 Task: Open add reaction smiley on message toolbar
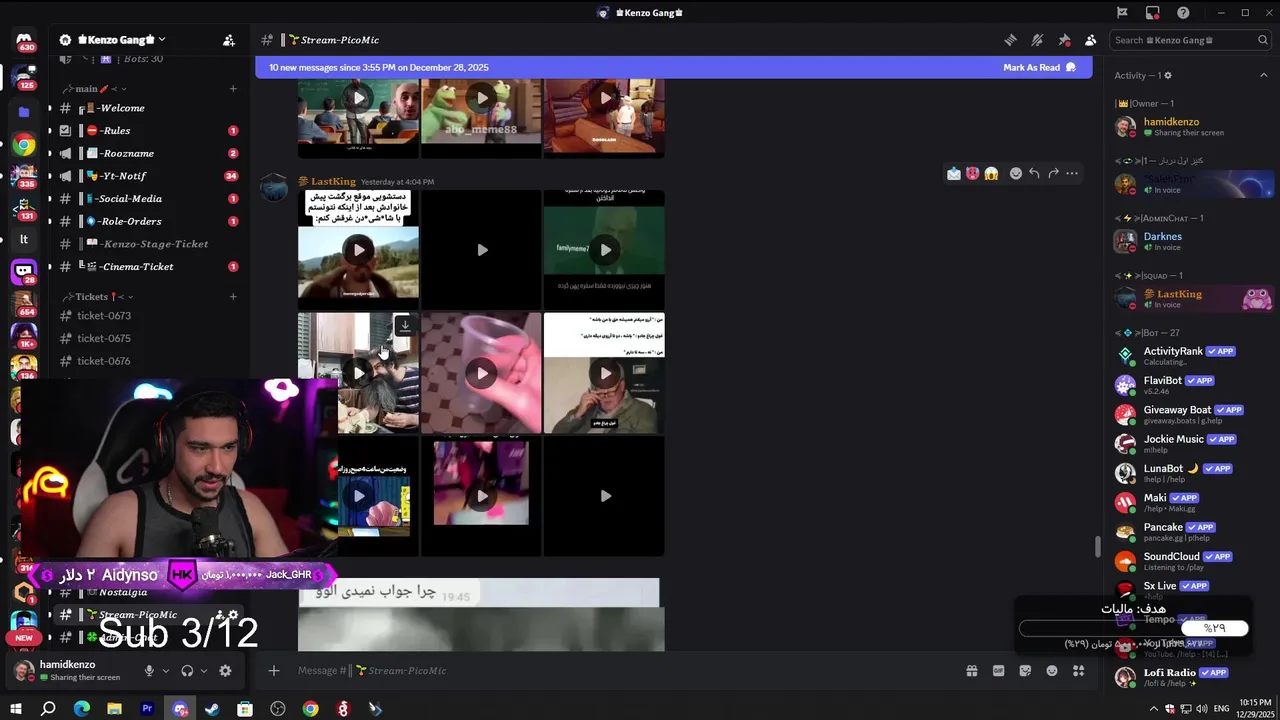[1016, 173]
